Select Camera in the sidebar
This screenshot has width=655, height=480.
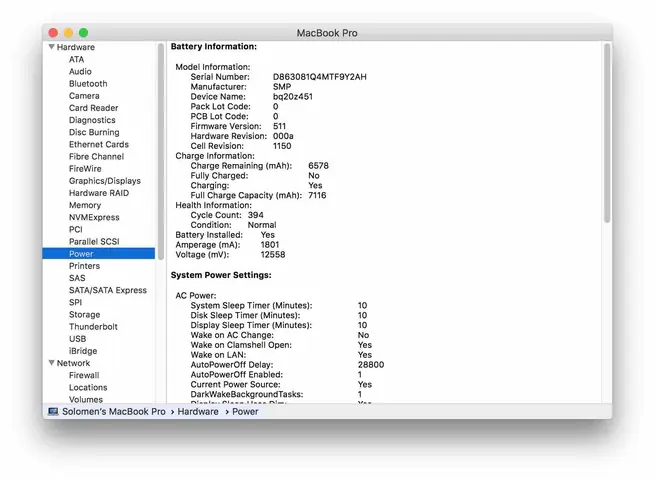pyautogui.click(x=84, y=96)
